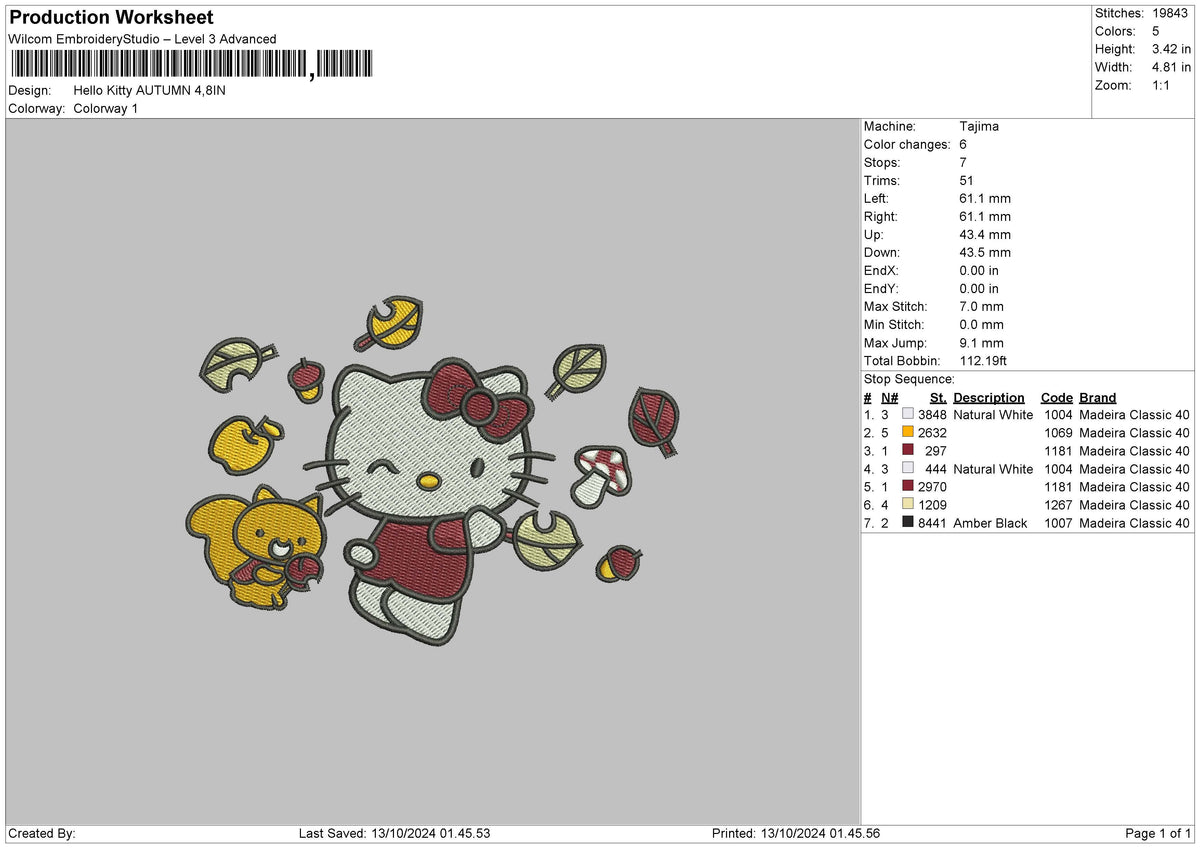This screenshot has height=848, width=1200.
Task: Click thread code 1267
Action: pyautogui.click(x=1058, y=505)
